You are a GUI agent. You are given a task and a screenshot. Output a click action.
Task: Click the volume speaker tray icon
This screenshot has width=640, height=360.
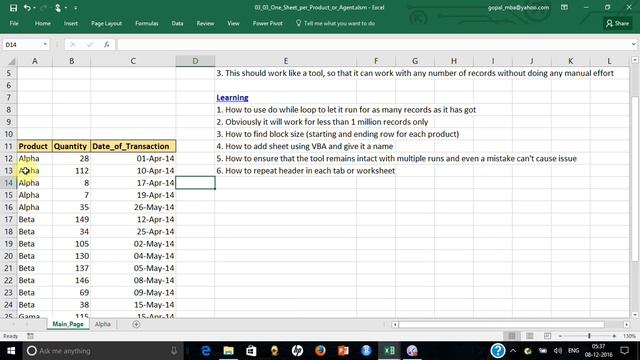pyautogui.click(x=558, y=351)
